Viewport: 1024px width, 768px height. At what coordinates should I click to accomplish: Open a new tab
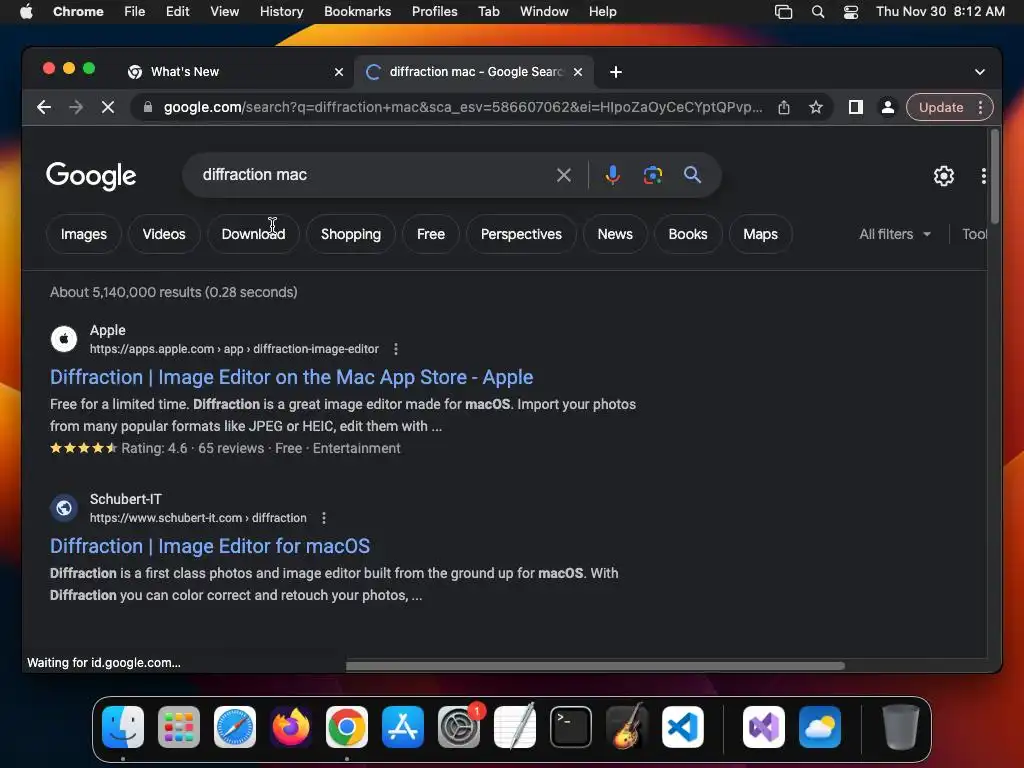tap(616, 72)
